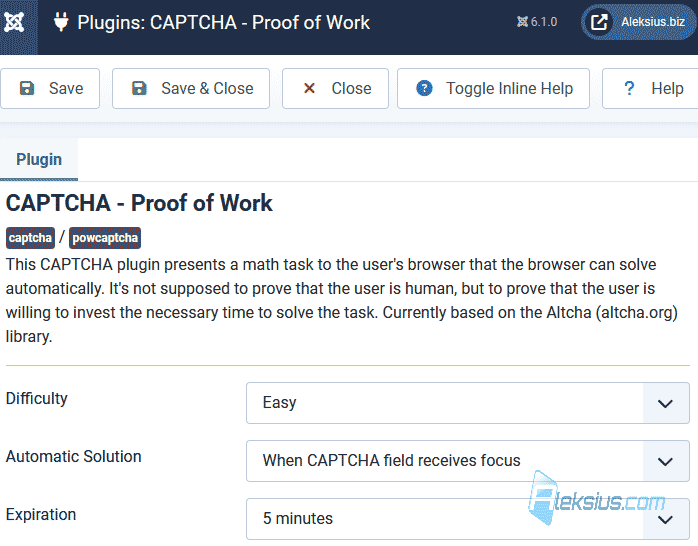
Task: Click the Joomla 6.1.0 version badge
Action: click(x=537, y=22)
